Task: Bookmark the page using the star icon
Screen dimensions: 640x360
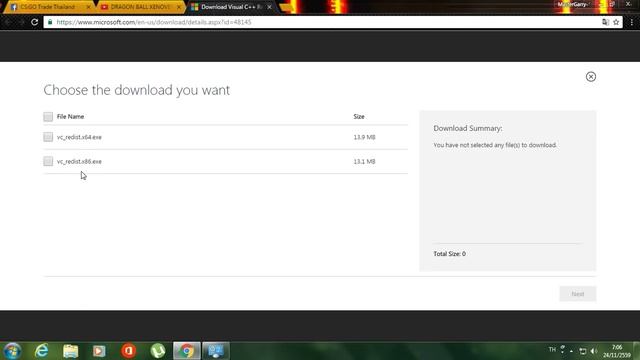Action: (x=616, y=22)
